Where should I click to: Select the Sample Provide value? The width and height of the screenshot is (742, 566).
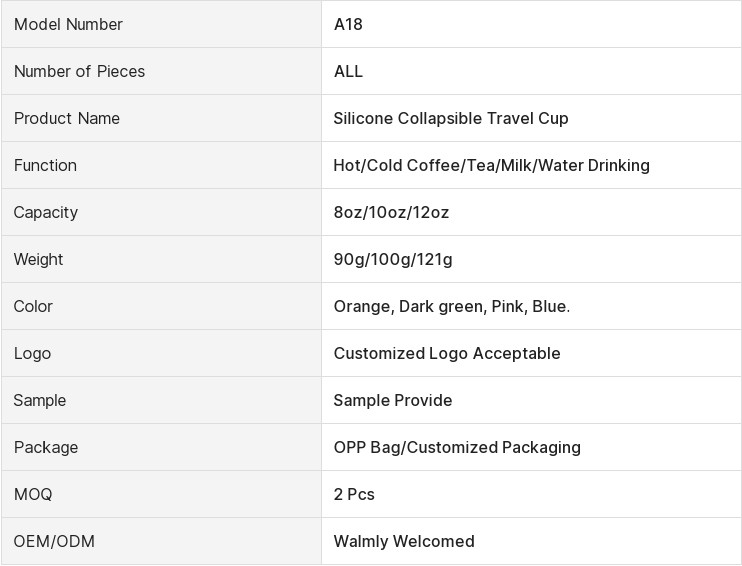pyautogui.click(x=393, y=400)
